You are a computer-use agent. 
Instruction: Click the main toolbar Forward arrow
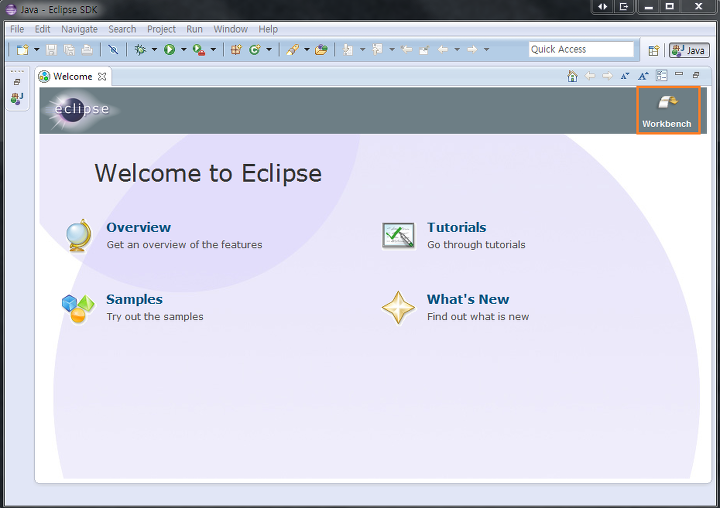(x=472, y=49)
